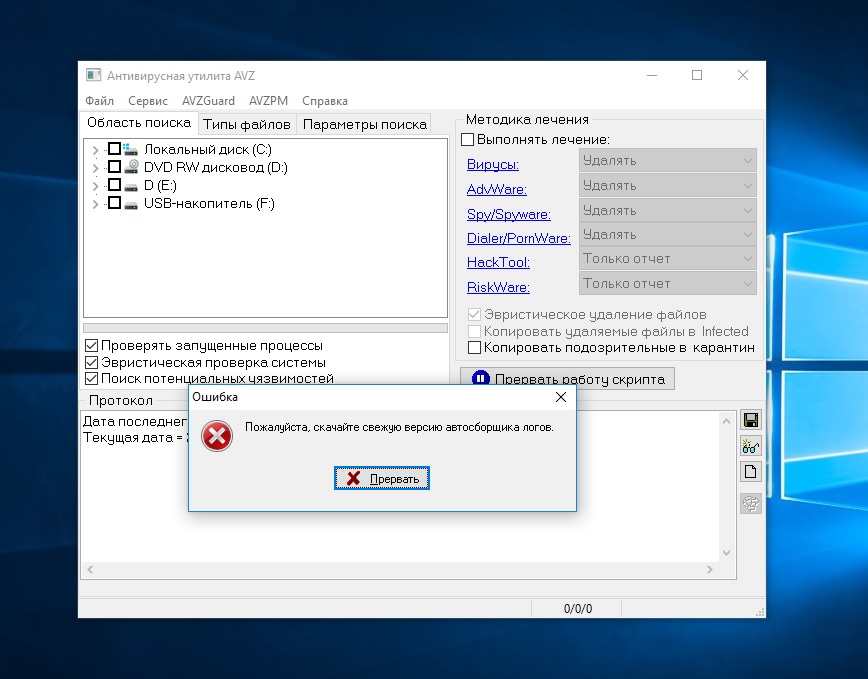This screenshot has width=868, height=679.
Task: Select the USB-накопитель (F:) label
Action: click(x=209, y=204)
